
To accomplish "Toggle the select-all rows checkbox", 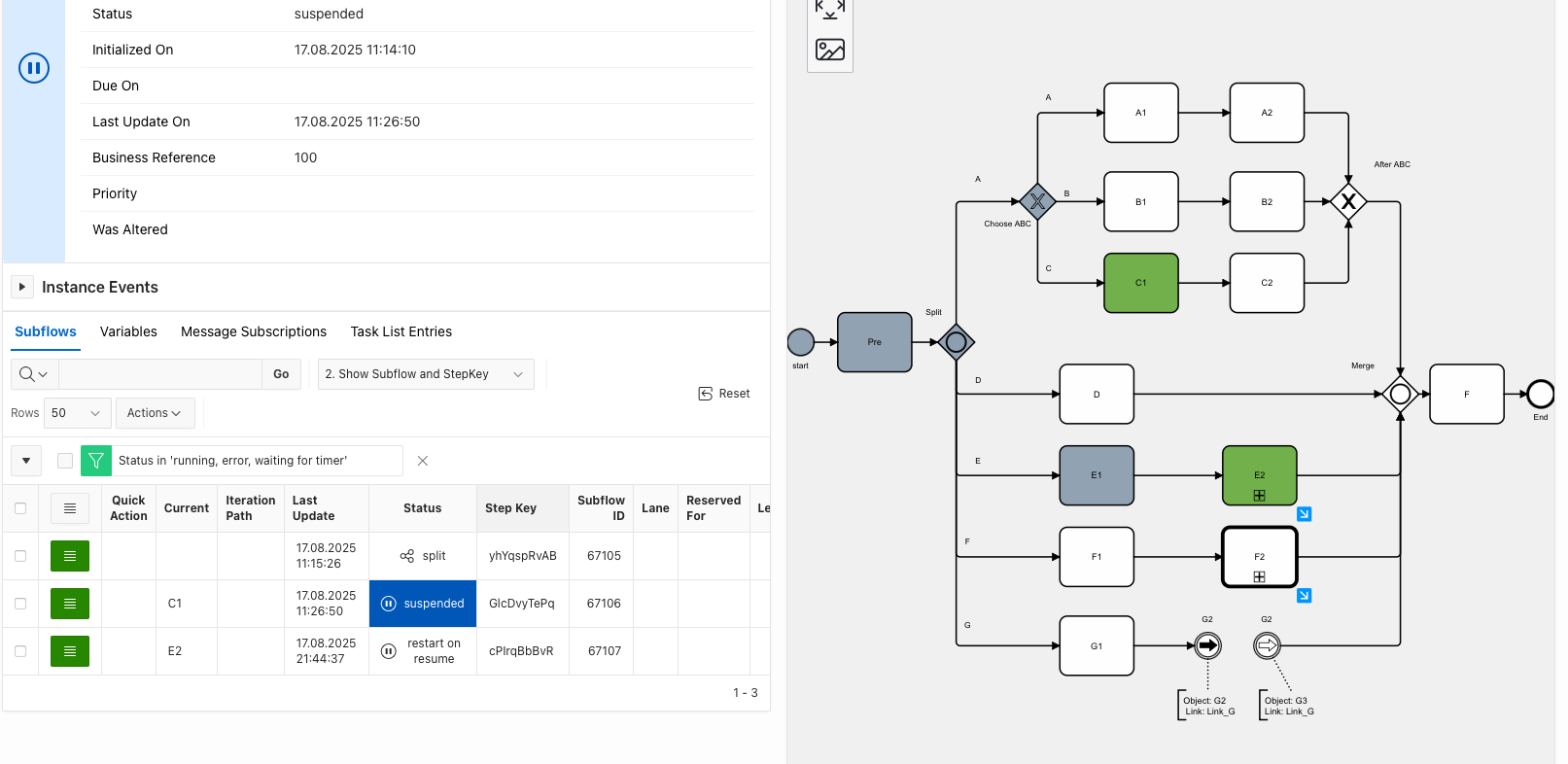I will click(x=20, y=508).
